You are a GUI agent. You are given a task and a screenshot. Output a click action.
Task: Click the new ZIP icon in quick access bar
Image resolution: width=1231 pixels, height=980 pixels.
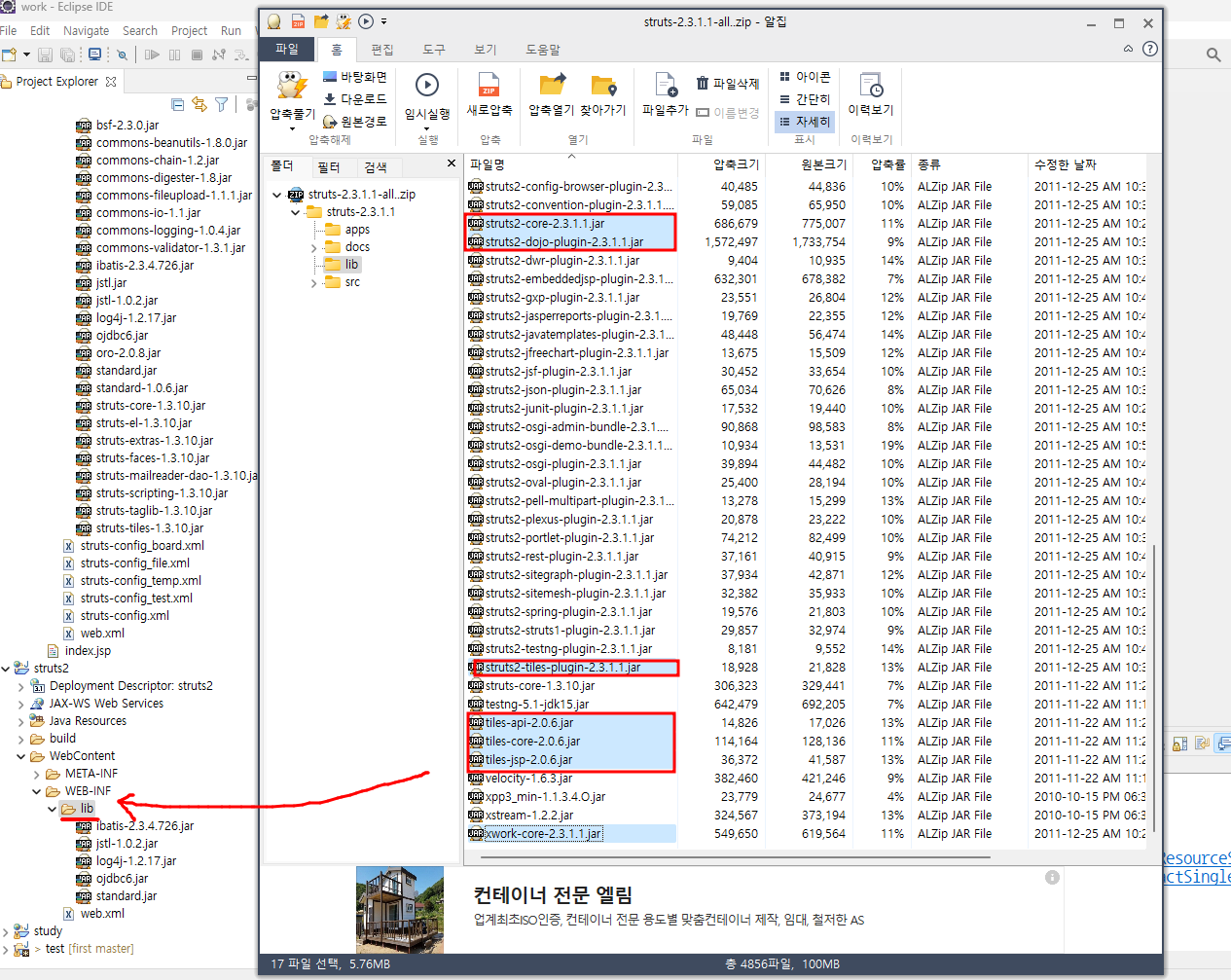(298, 21)
